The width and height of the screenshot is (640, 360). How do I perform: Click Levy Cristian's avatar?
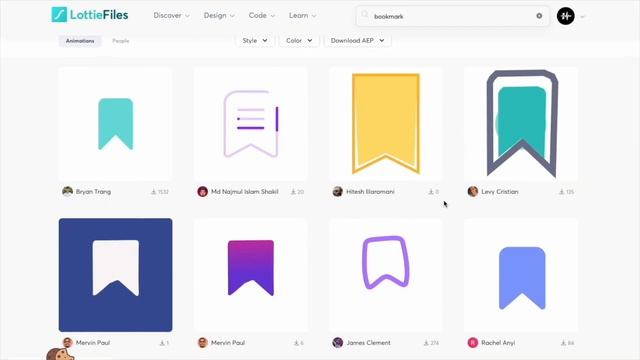[x=473, y=191]
